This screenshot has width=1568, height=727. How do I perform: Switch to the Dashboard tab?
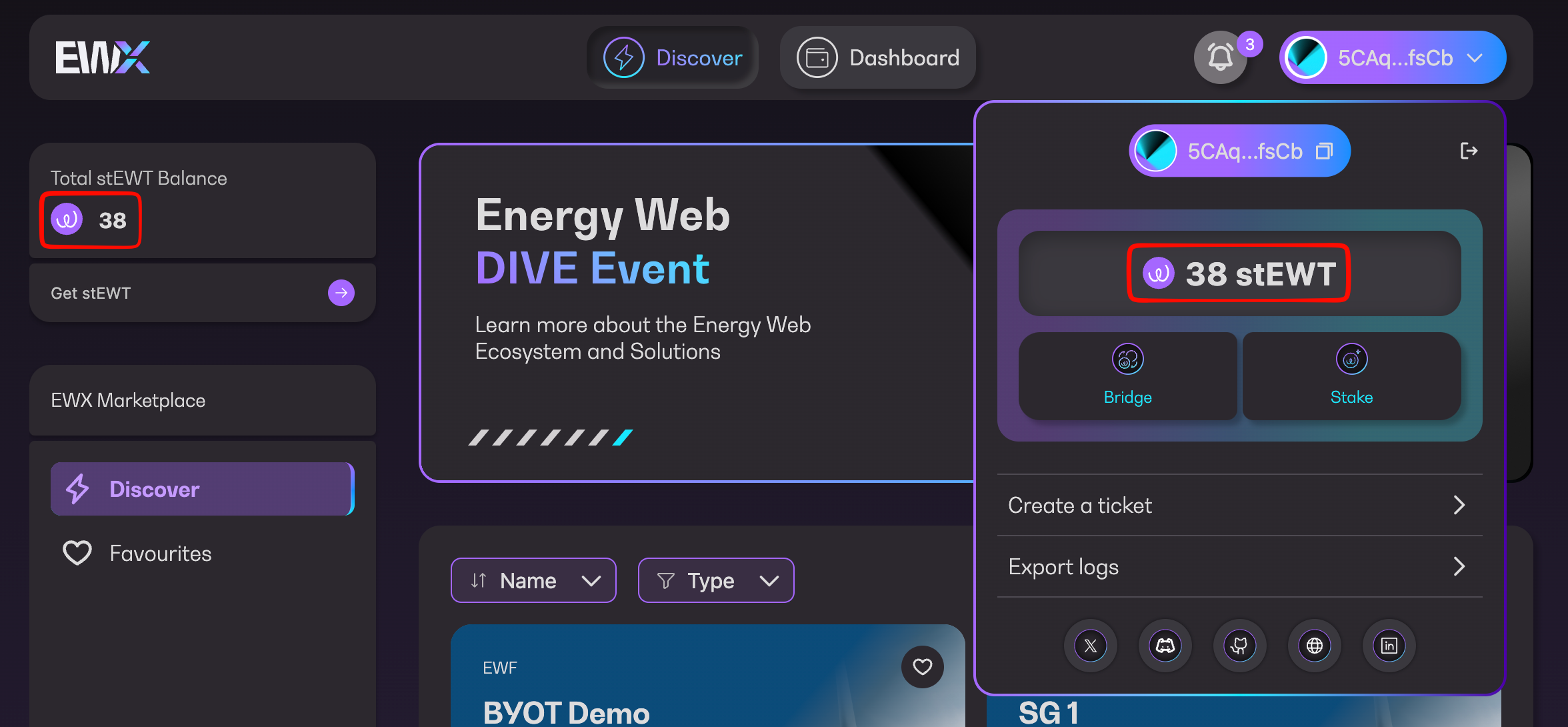click(878, 58)
